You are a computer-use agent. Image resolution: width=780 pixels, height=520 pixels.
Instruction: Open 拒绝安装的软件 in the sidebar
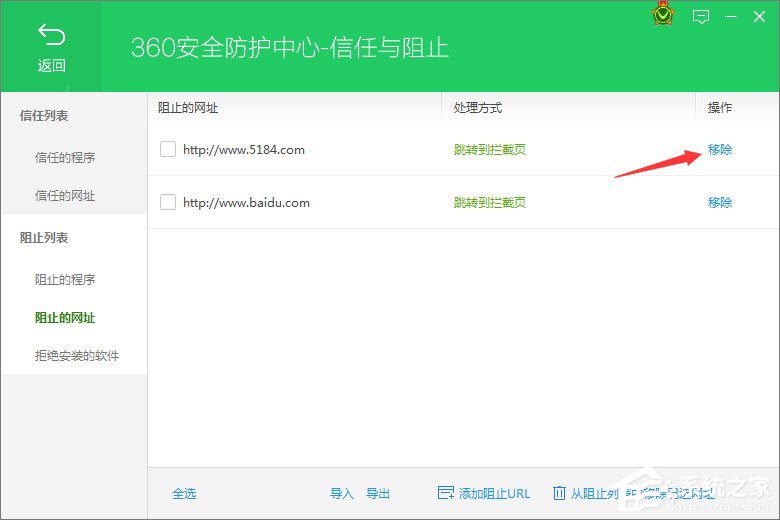pos(77,356)
